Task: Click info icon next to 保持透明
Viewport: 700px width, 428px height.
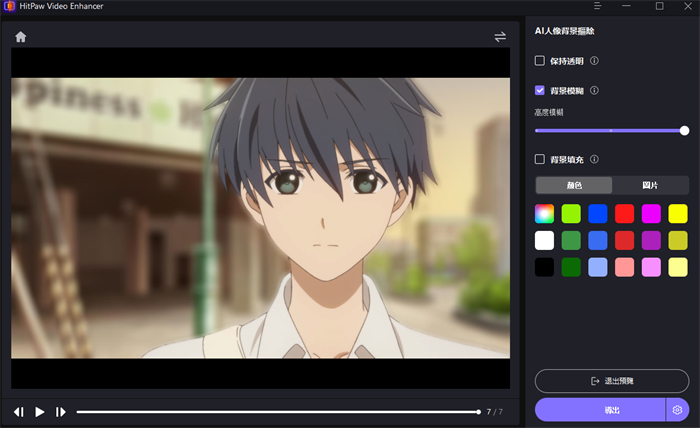Action: coord(594,61)
